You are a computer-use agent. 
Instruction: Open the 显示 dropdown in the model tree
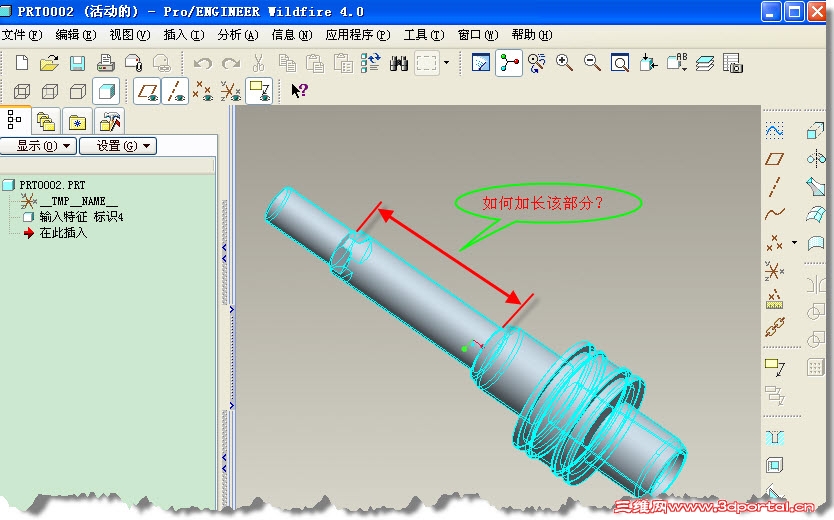38,146
